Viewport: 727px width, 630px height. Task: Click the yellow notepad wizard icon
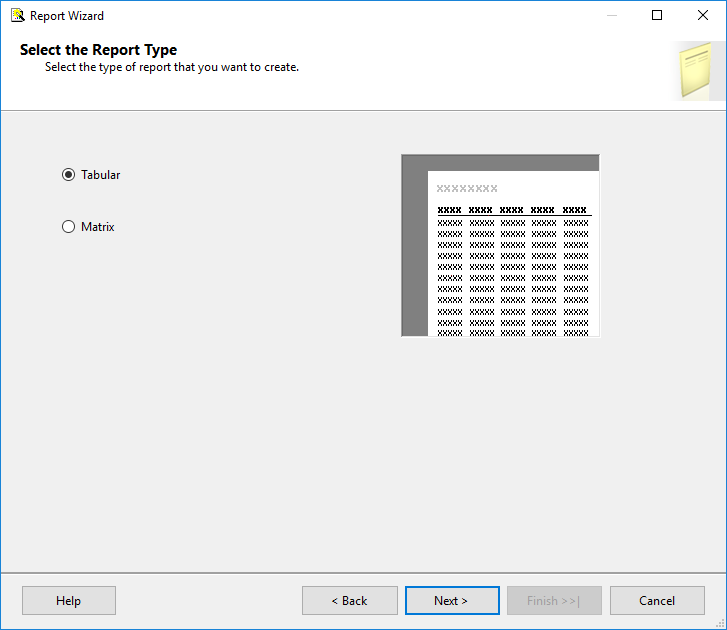(x=695, y=70)
